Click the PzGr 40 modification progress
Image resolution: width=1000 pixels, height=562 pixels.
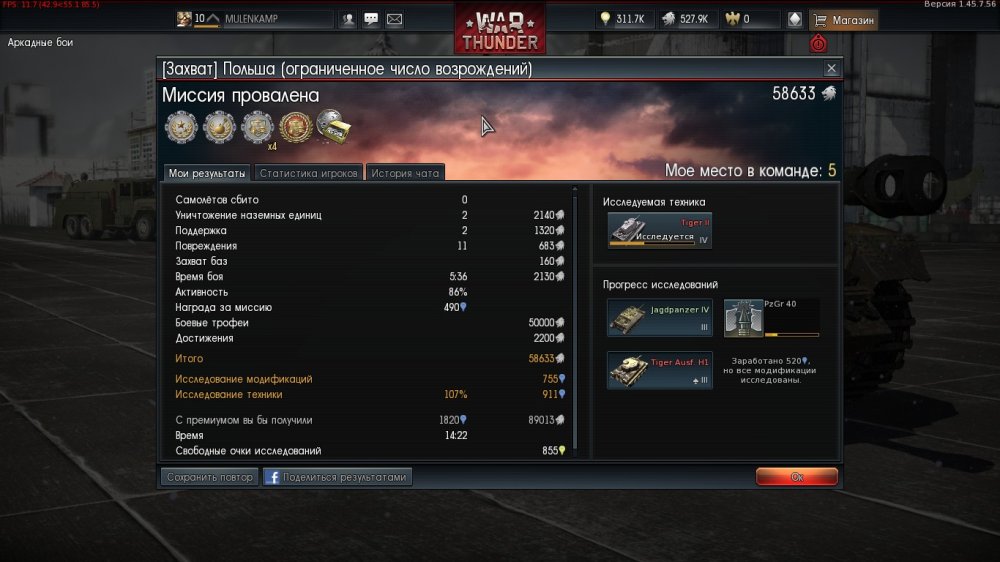(x=772, y=318)
